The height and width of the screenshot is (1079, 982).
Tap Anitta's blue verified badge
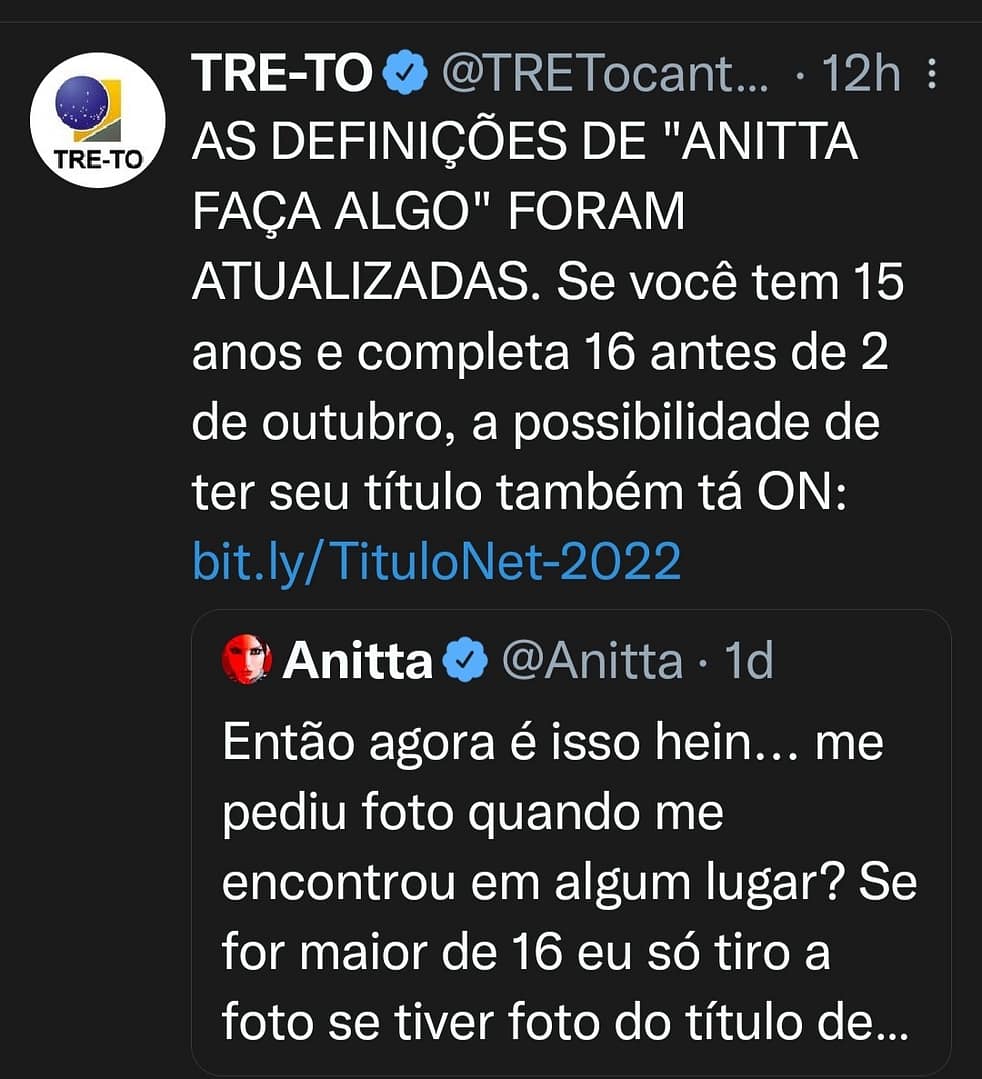pos(465,661)
